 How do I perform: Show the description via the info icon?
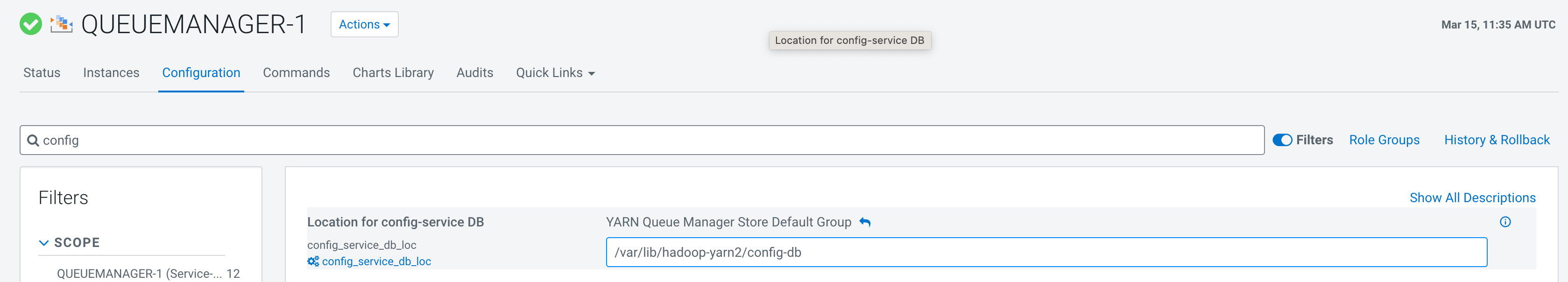pyautogui.click(x=1504, y=222)
